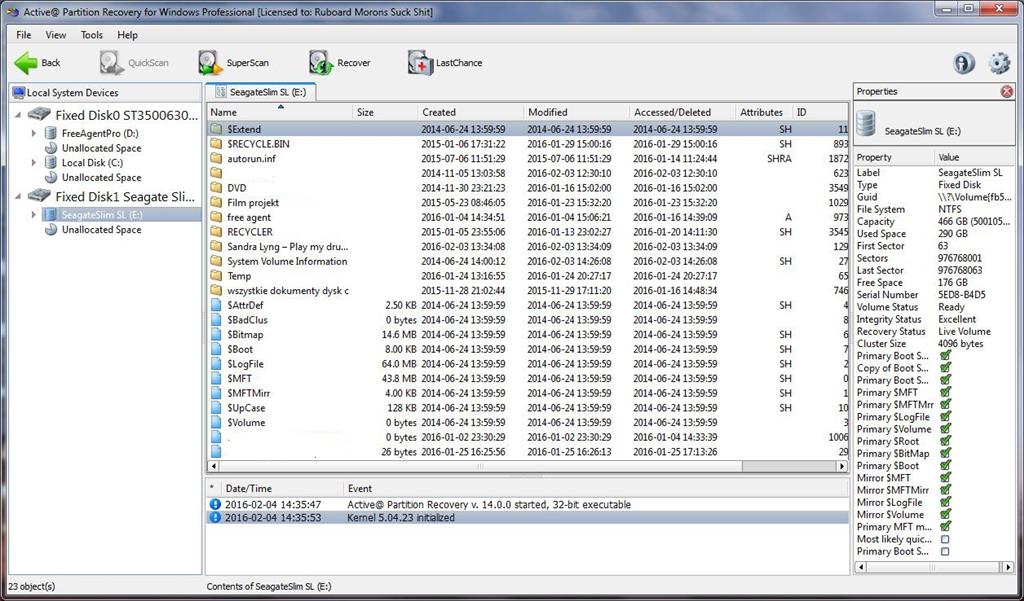Expand the SeagateSlim SL (E:) node
1024x601 pixels.
pos(34,215)
